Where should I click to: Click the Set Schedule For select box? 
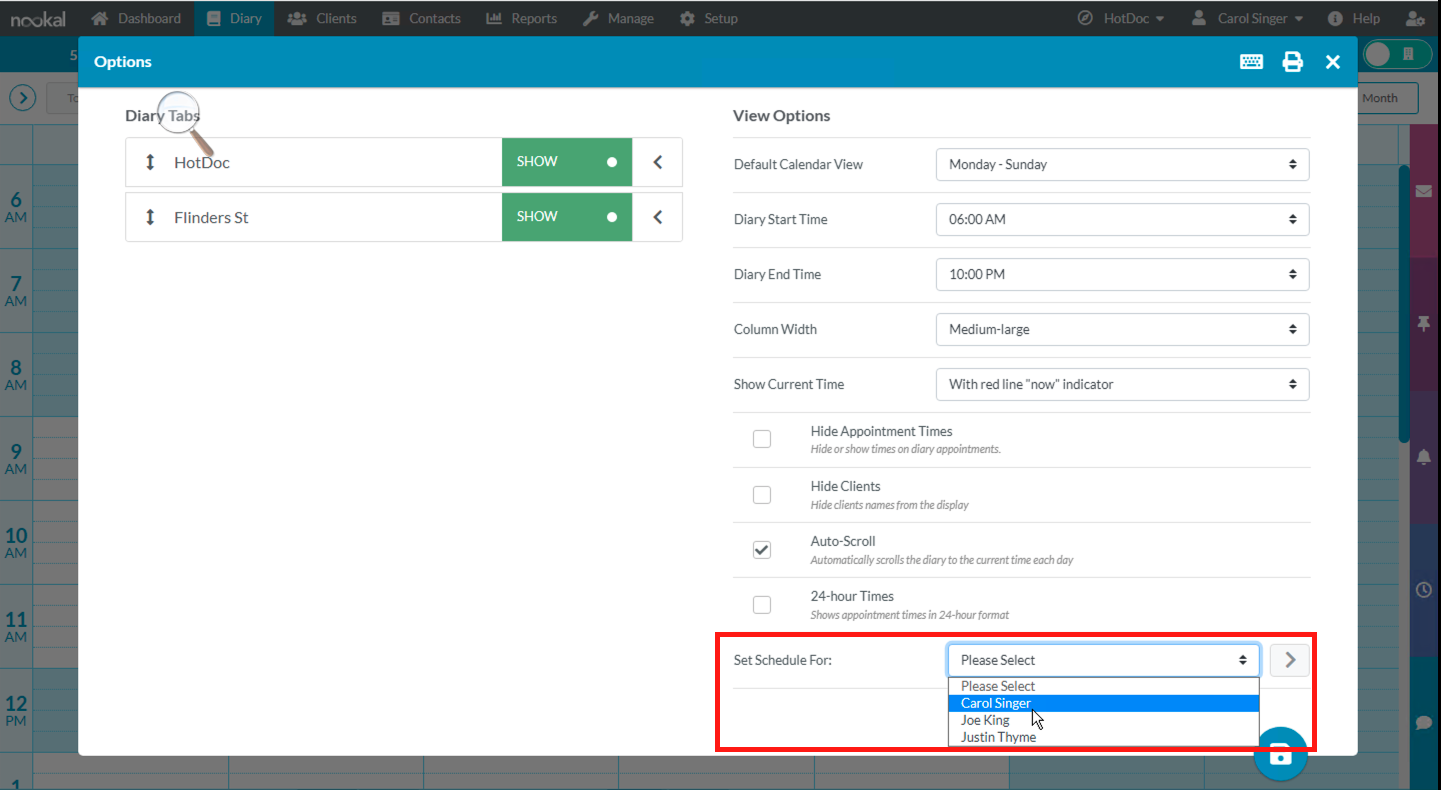pyautogui.click(x=1103, y=660)
